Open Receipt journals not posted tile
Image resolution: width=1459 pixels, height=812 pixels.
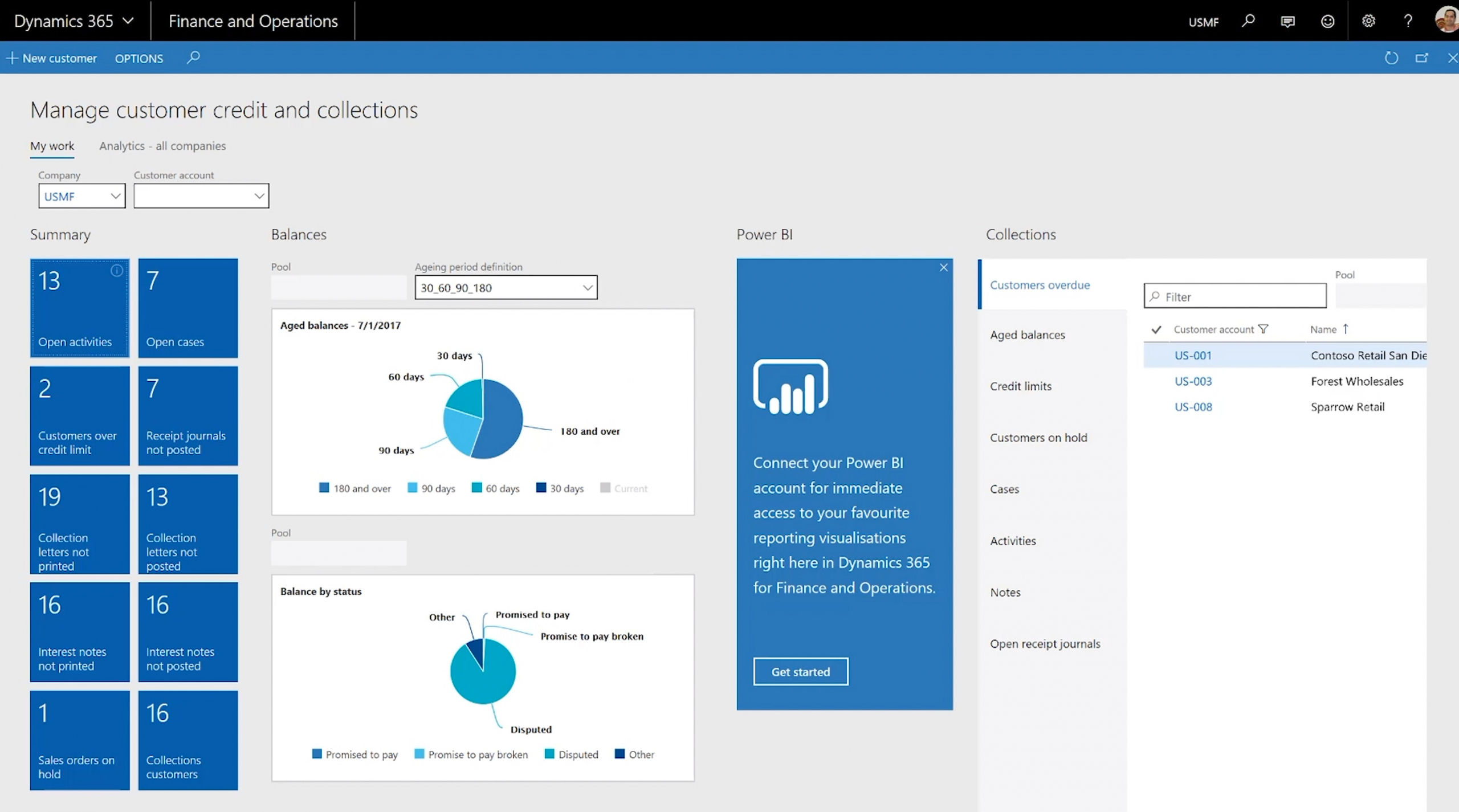pyautogui.click(x=188, y=416)
